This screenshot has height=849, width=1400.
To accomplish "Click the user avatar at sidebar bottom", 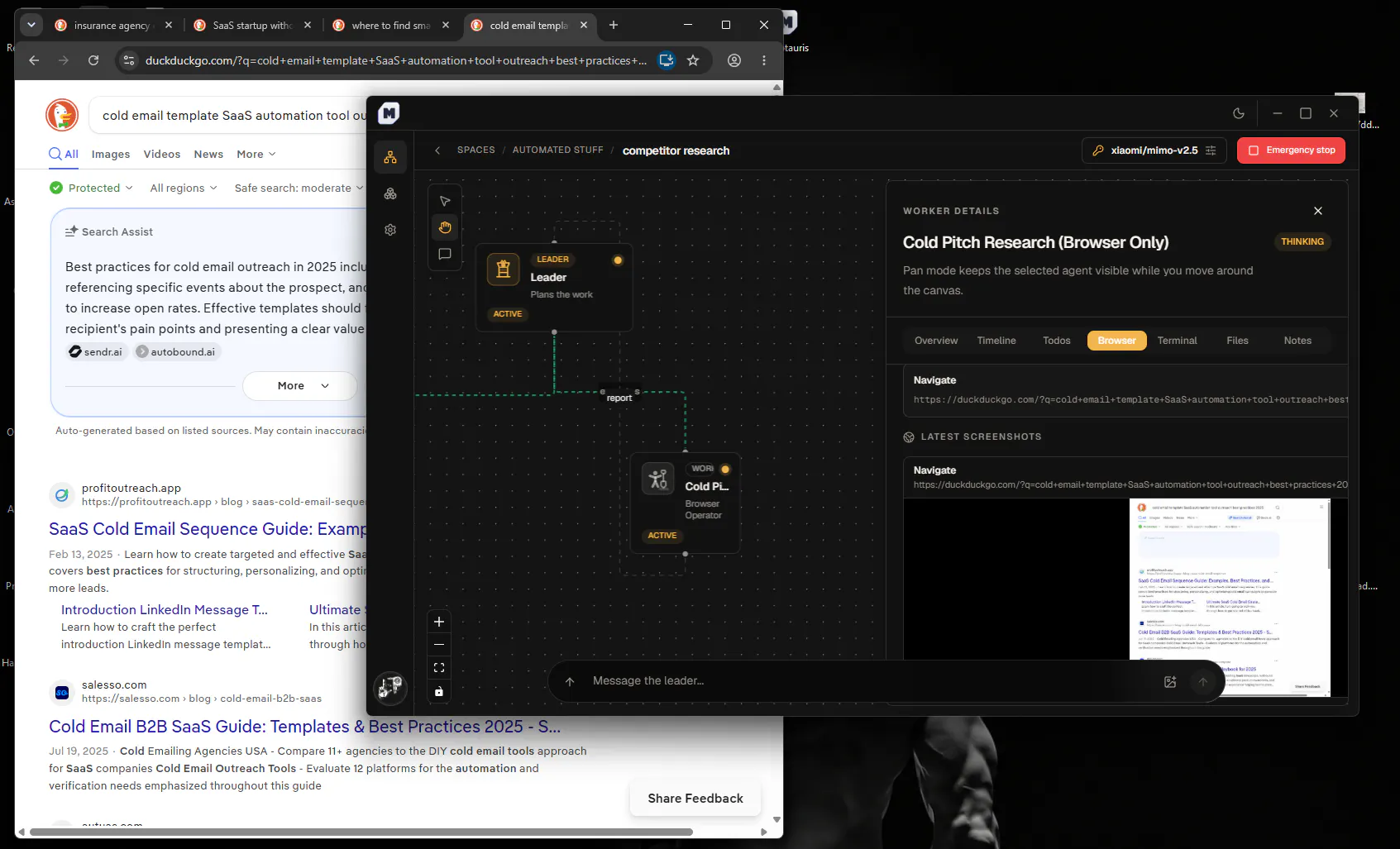I will (x=390, y=687).
